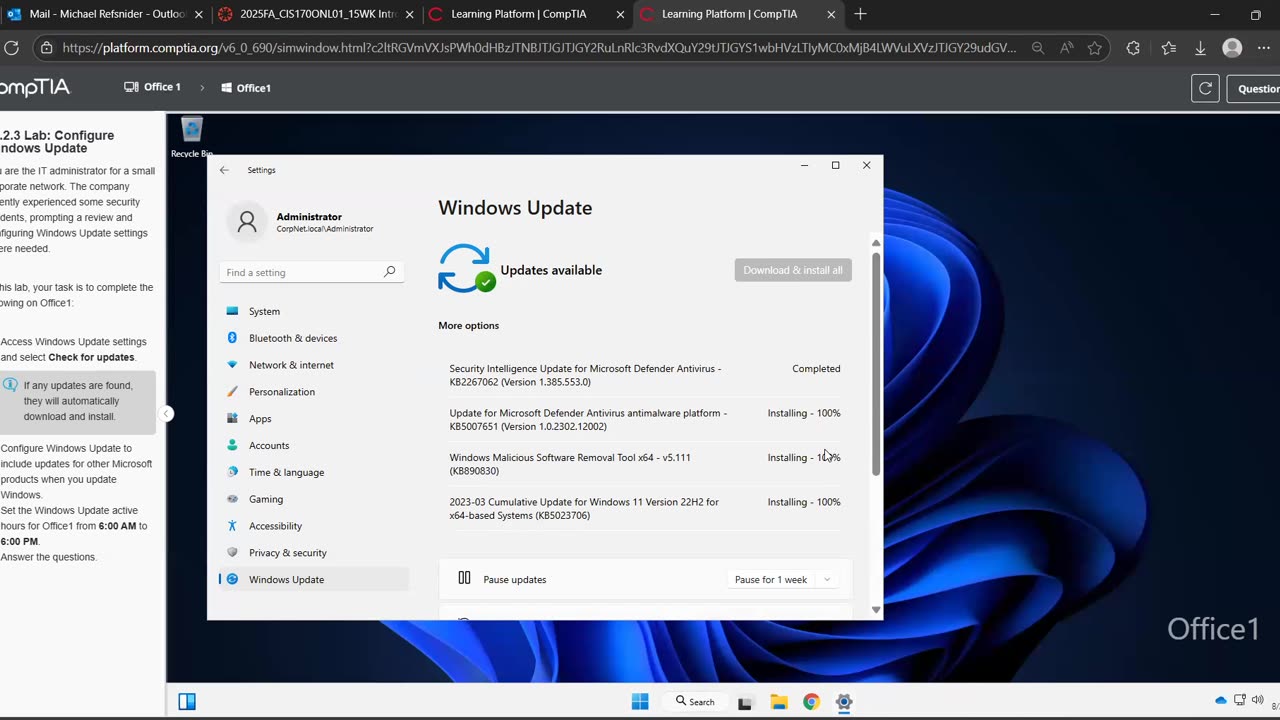Click the browser zoom magnifier icon

point(1038,48)
